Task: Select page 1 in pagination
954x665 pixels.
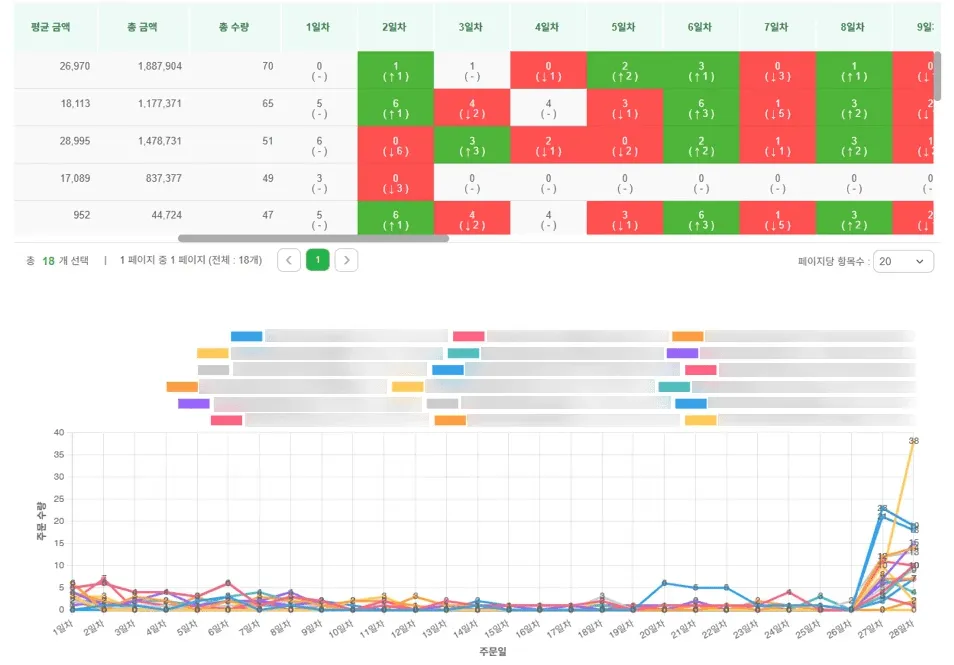Action: pos(318,260)
